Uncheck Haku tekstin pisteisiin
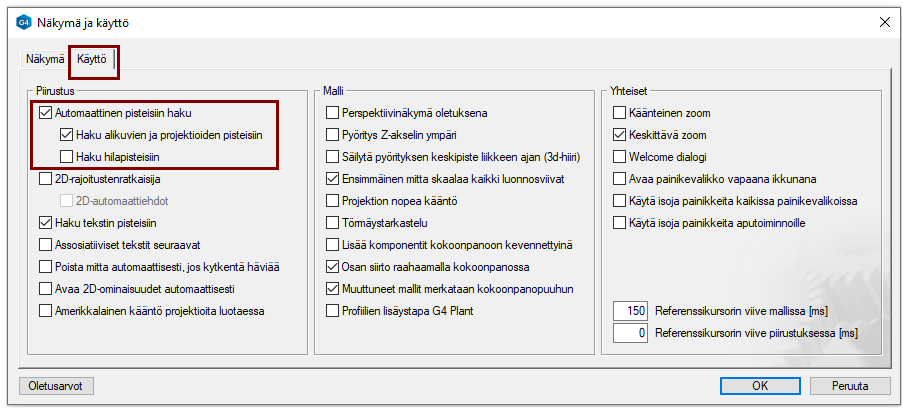 point(46,223)
